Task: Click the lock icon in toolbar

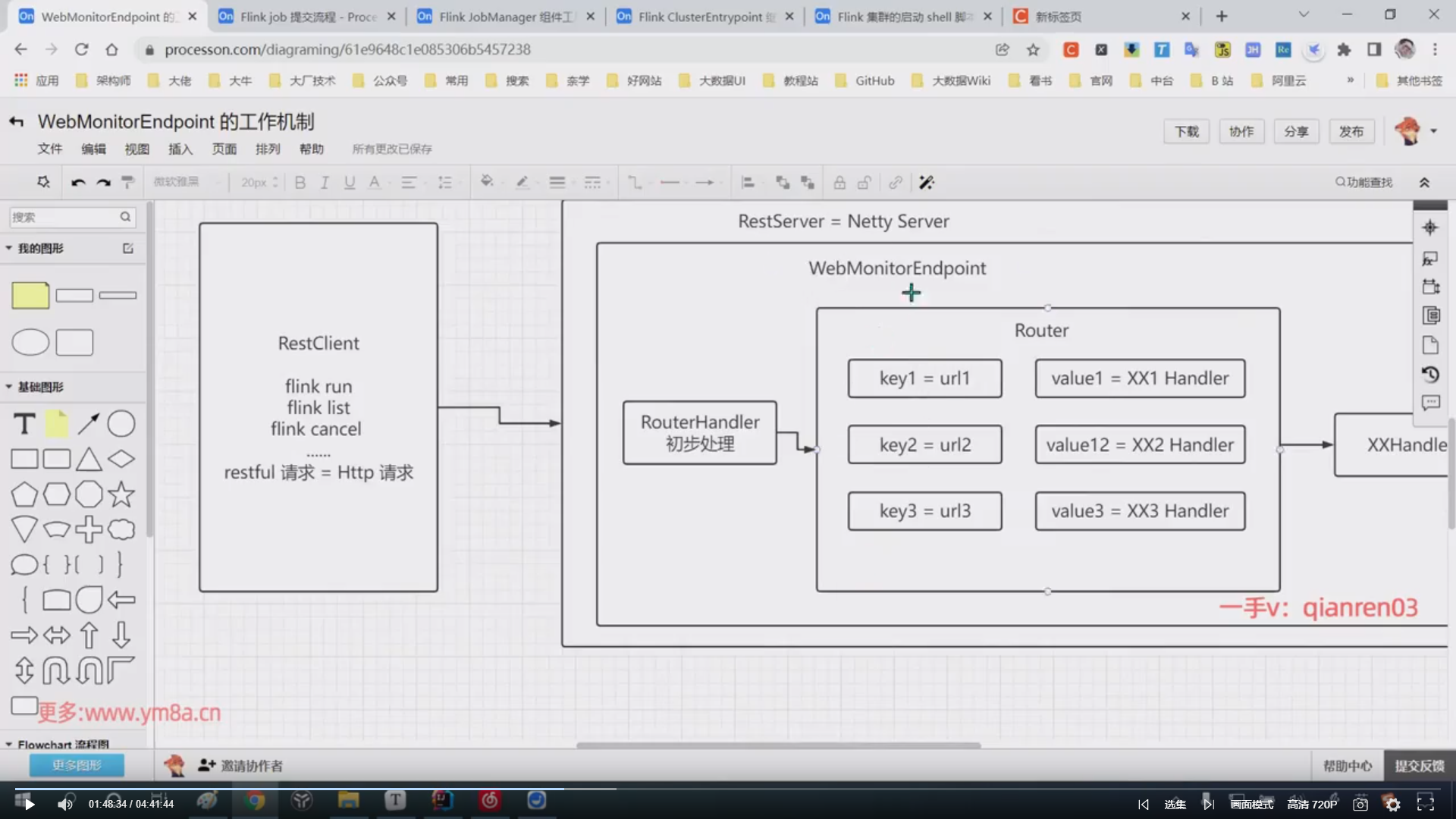Action: (839, 183)
